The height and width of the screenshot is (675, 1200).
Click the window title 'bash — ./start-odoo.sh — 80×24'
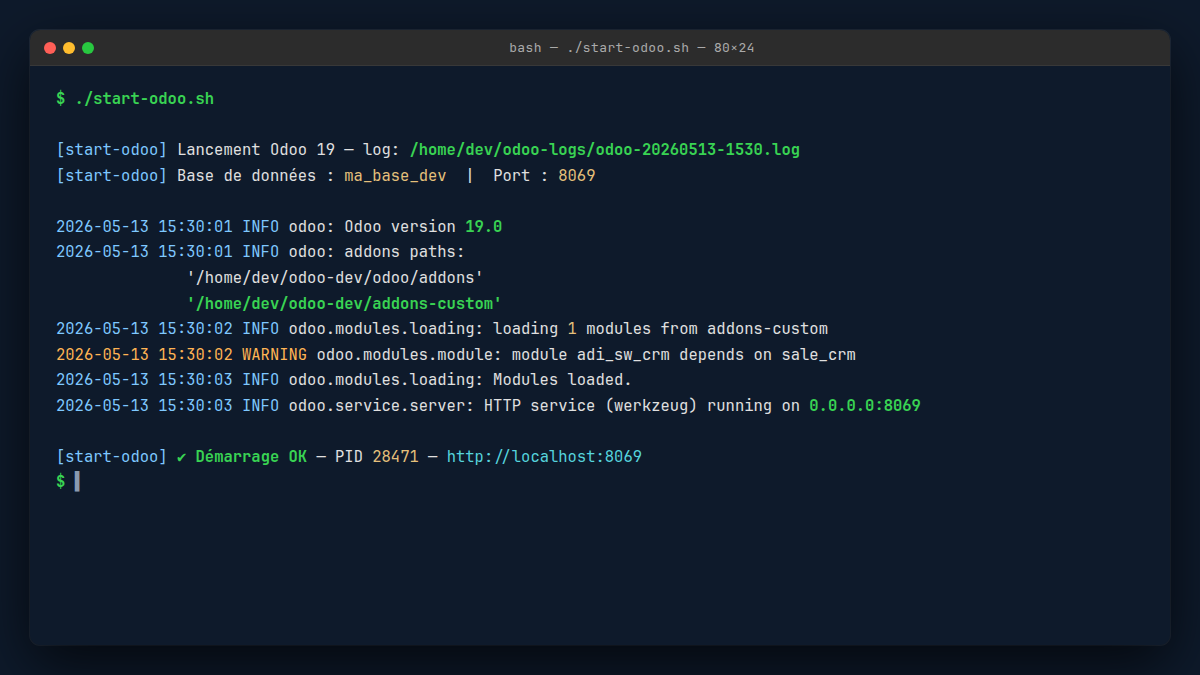click(631, 48)
